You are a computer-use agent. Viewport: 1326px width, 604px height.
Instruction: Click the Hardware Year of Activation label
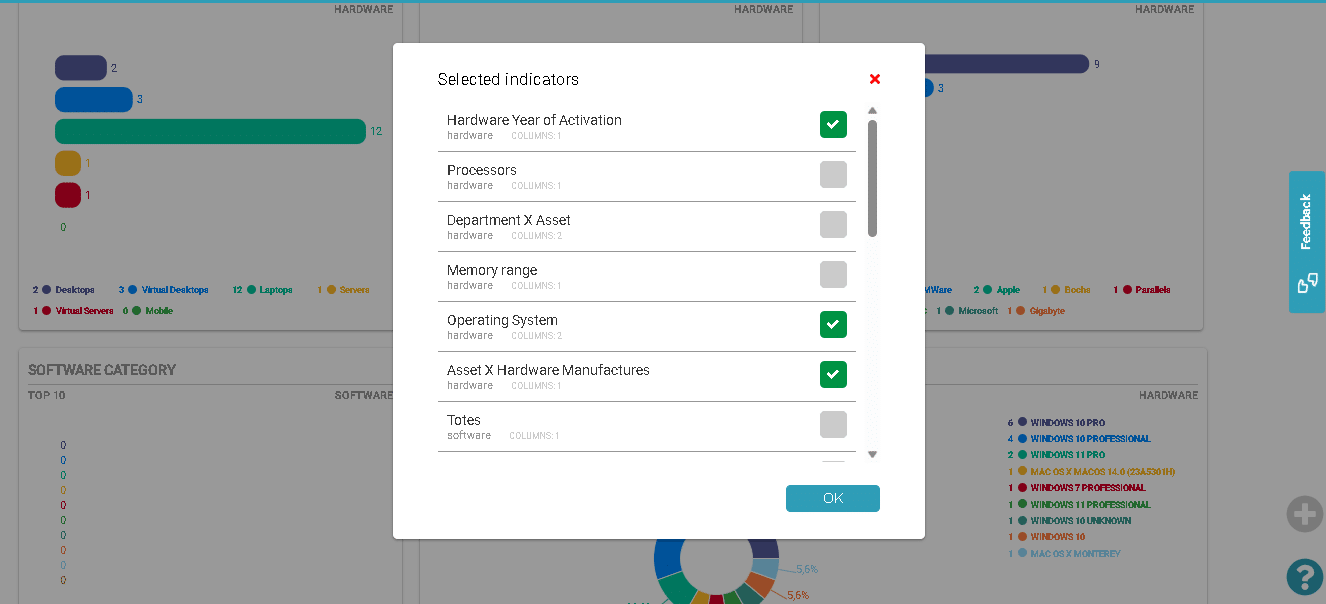coord(534,120)
